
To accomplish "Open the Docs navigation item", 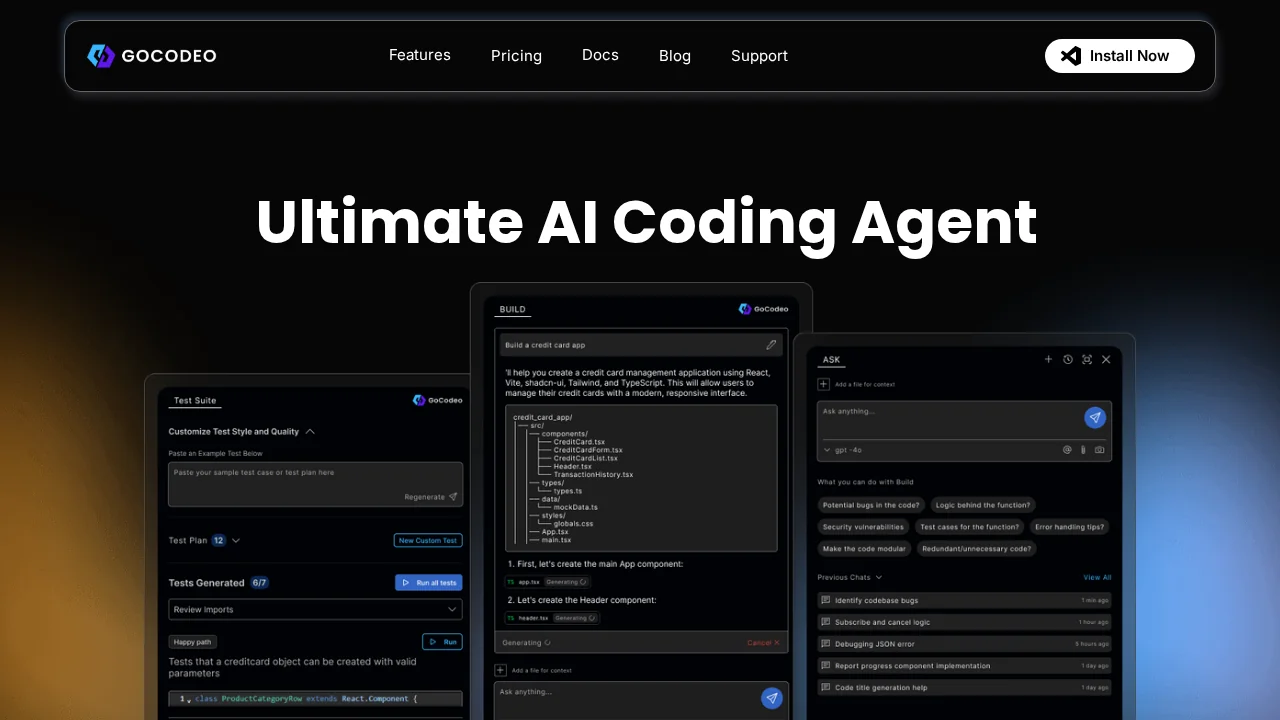I will tap(600, 55).
